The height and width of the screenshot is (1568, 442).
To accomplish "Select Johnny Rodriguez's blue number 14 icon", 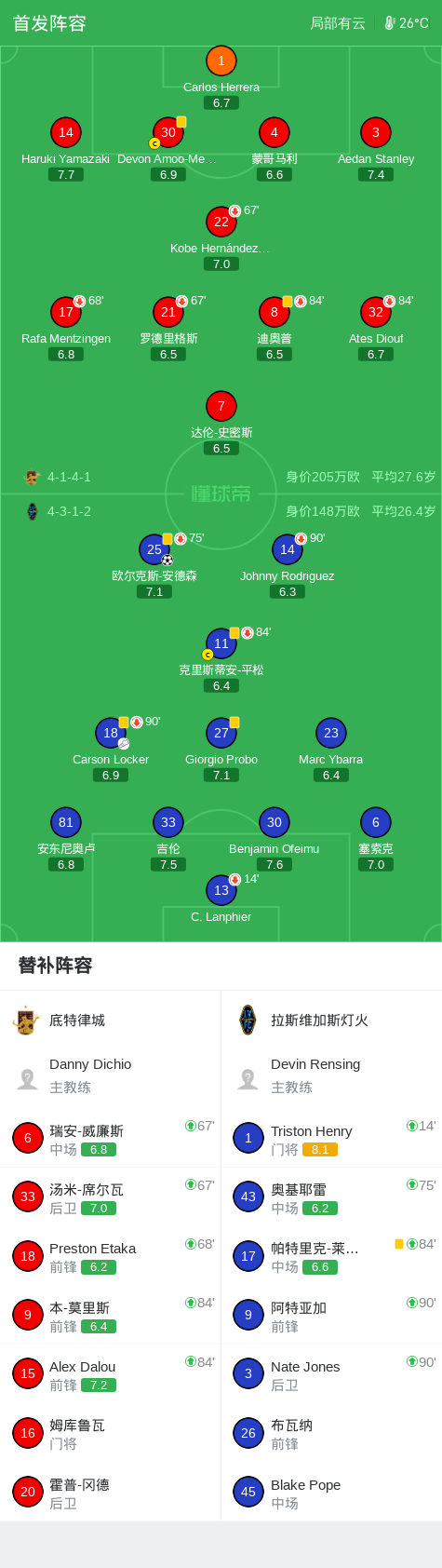I will pyautogui.click(x=288, y=549).
